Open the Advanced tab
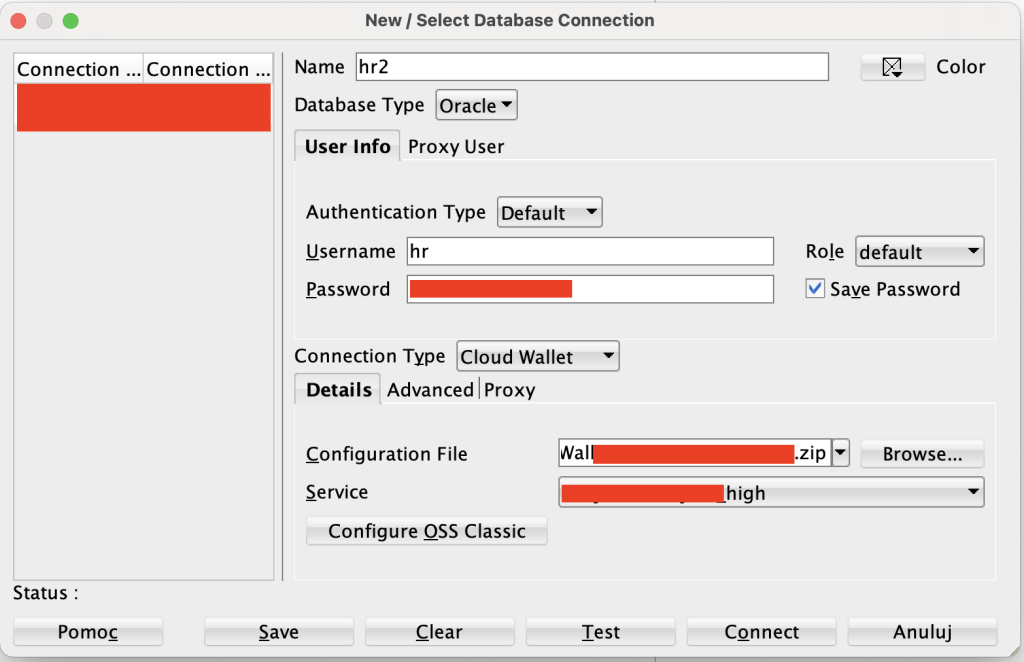The height and width of the screenshot is (662, 1024). point(430,390)
